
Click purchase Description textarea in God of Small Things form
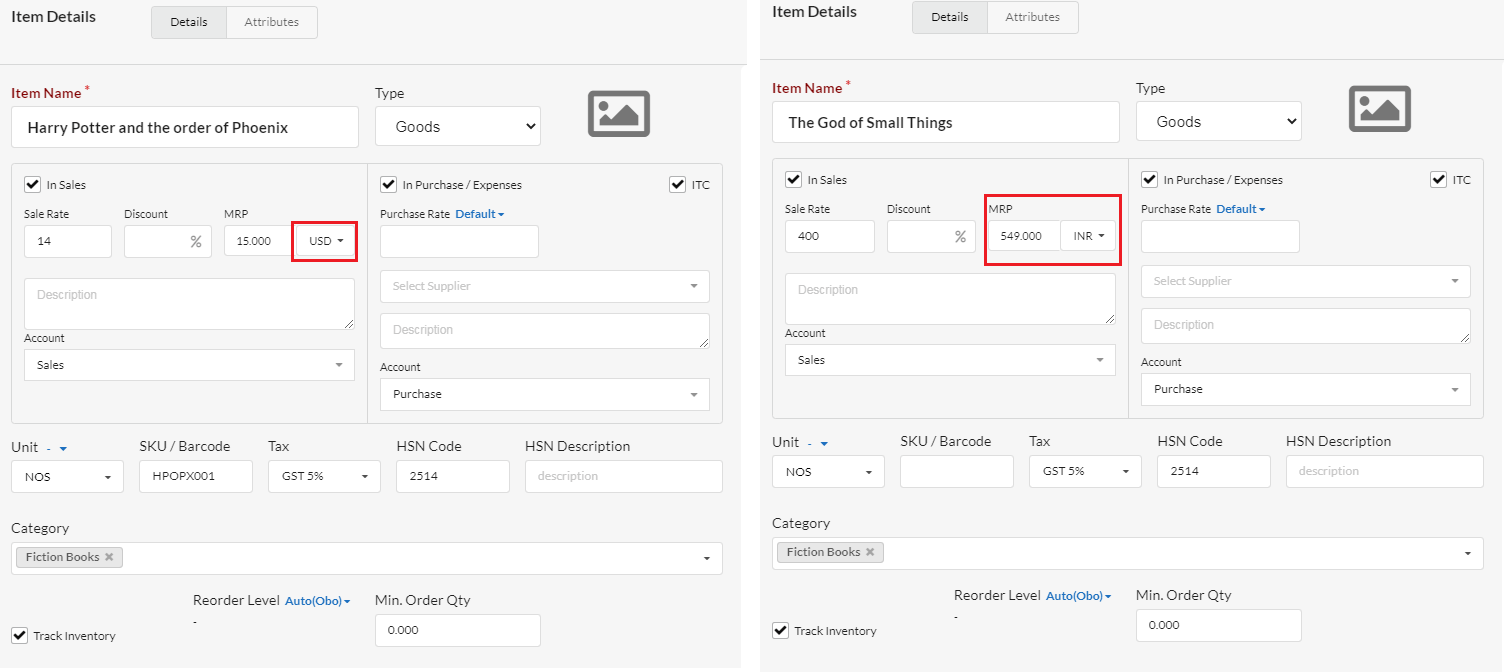(x=1306, y=326)
